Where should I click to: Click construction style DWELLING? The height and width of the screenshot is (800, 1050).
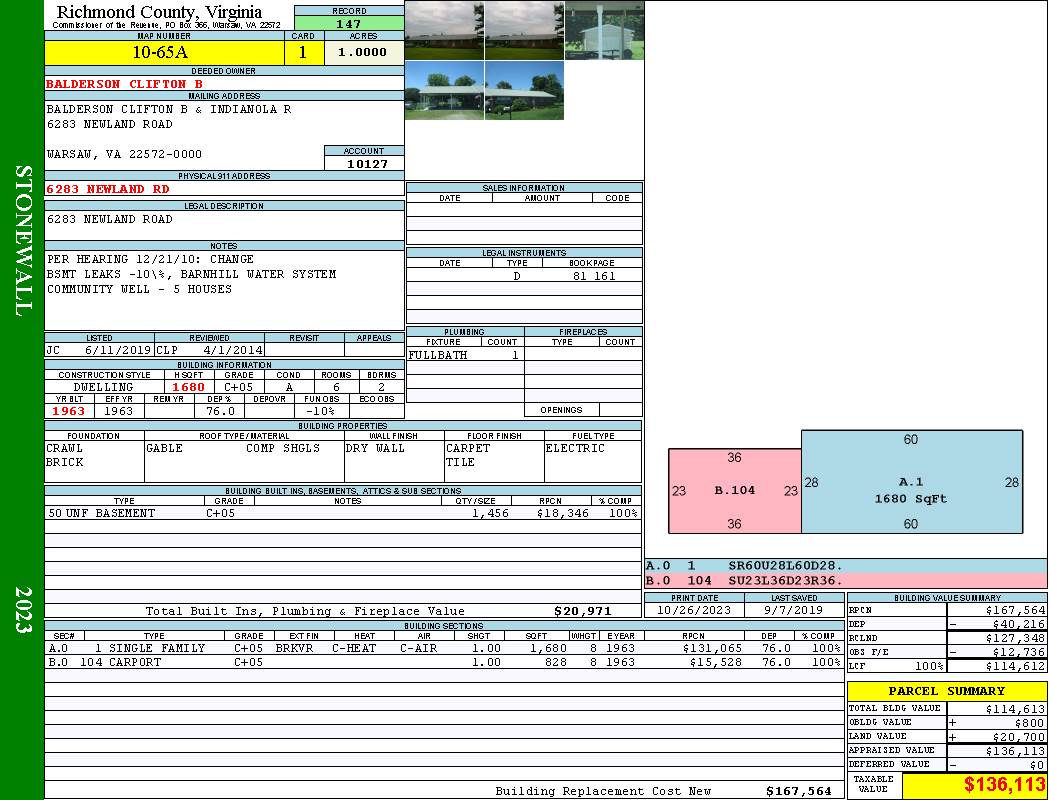[x=104, y=387]
